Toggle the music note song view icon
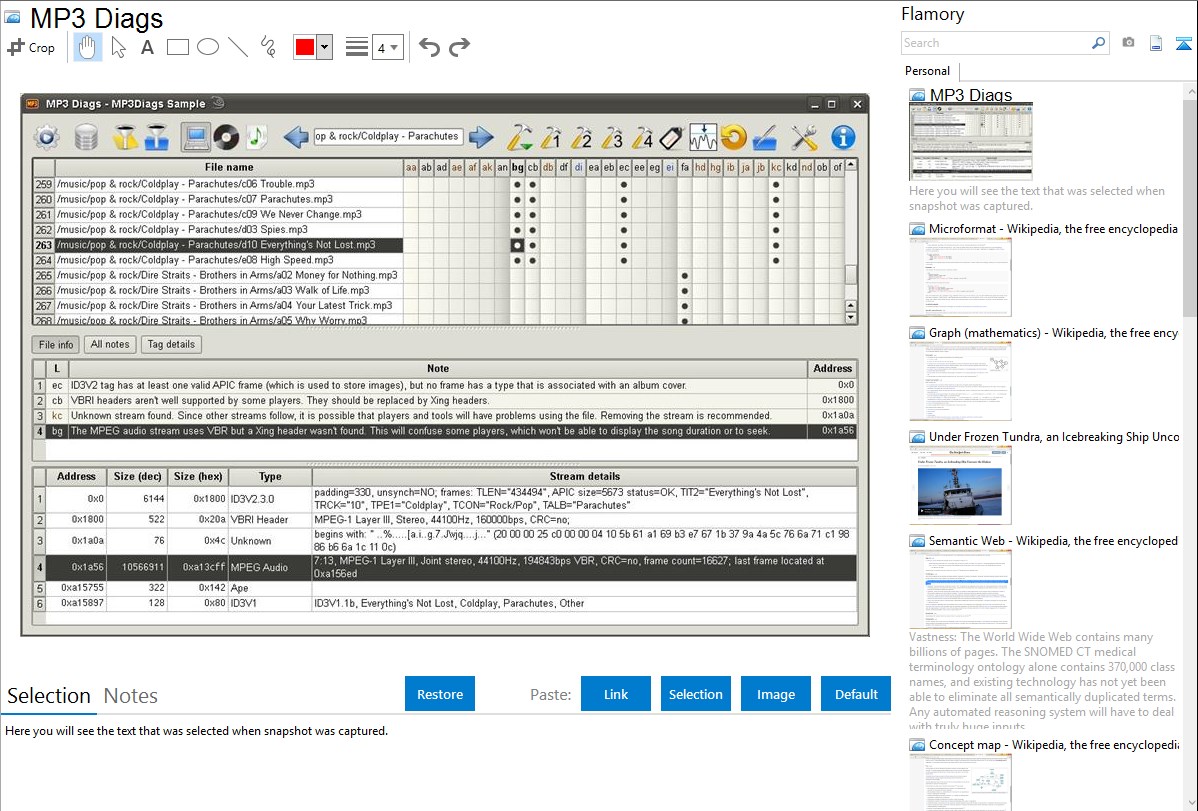1198x811 pixels. pyautogui.click(x=256, y=138)
